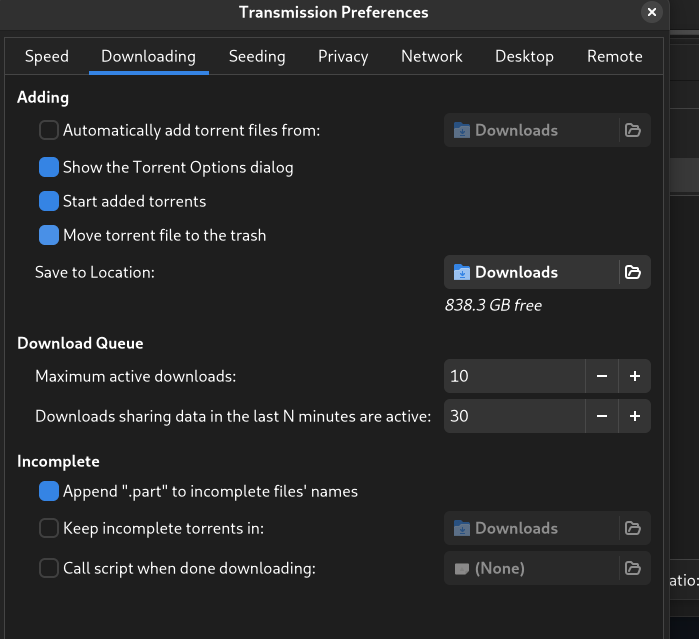The width and height of the screenshot is (699, 639).
Task: Click the (None) script file icon
Action: click(462, 569)
